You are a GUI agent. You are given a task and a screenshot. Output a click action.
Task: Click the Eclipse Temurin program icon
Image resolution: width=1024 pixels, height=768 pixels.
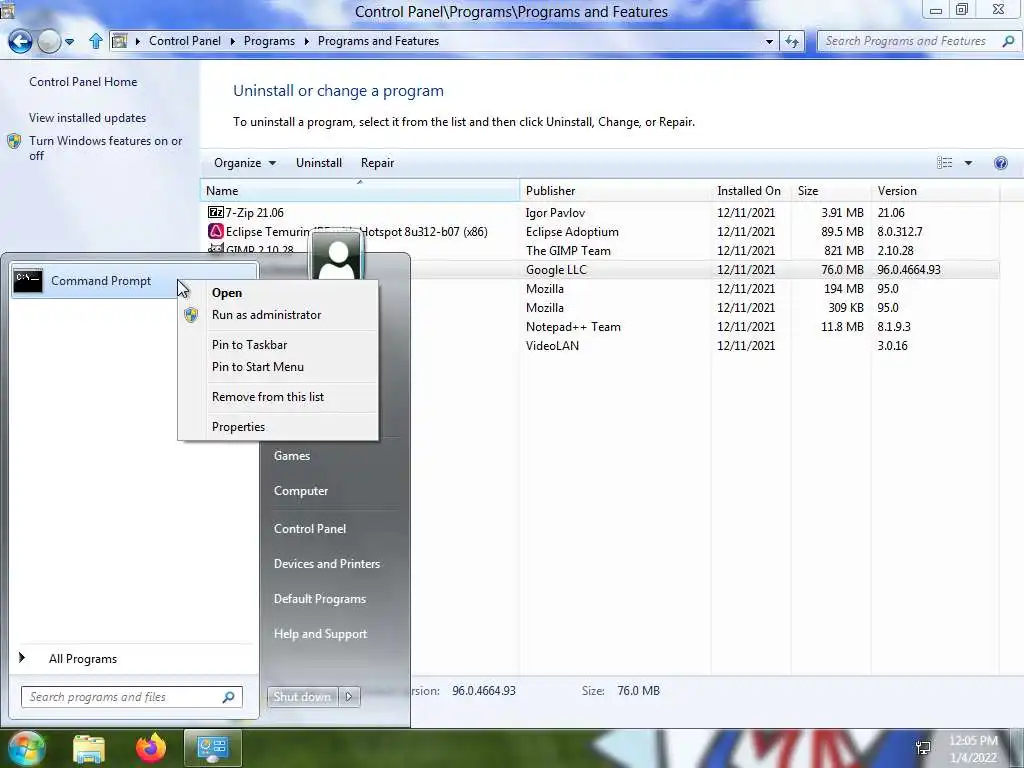coord(216,231)
